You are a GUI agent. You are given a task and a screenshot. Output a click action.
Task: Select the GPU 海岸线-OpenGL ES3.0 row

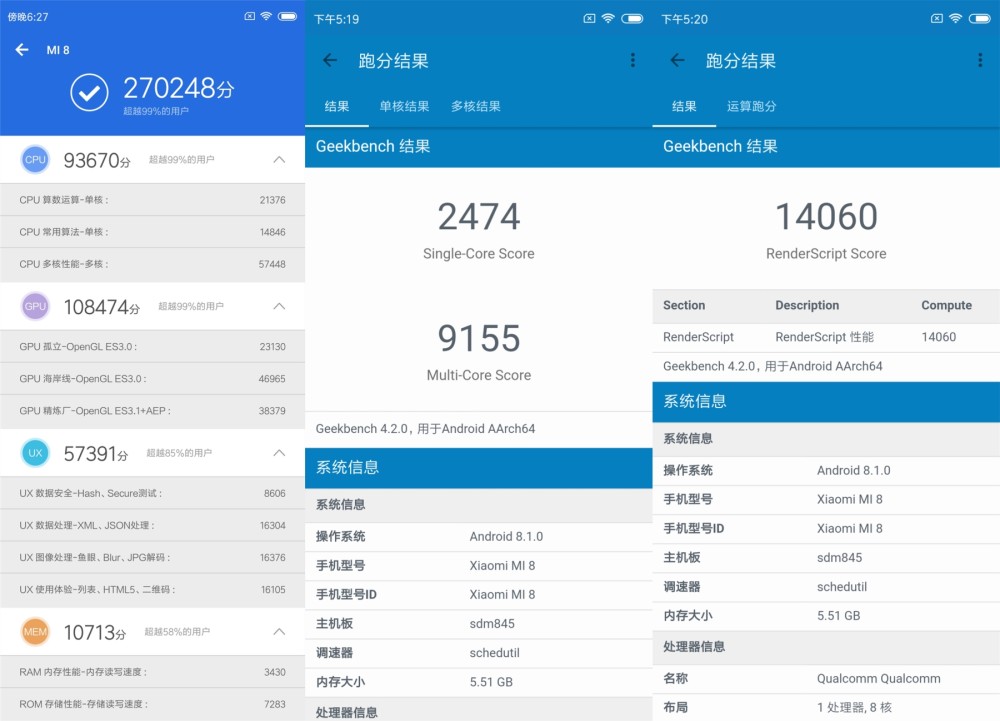point(152,379)
